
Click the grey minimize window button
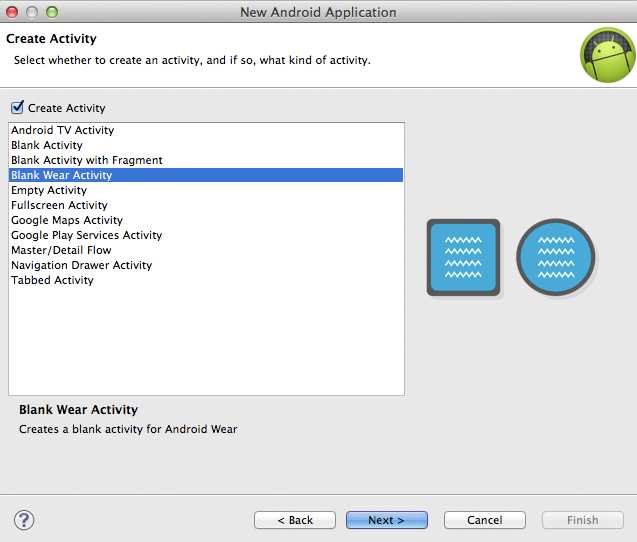pos(32,12)
